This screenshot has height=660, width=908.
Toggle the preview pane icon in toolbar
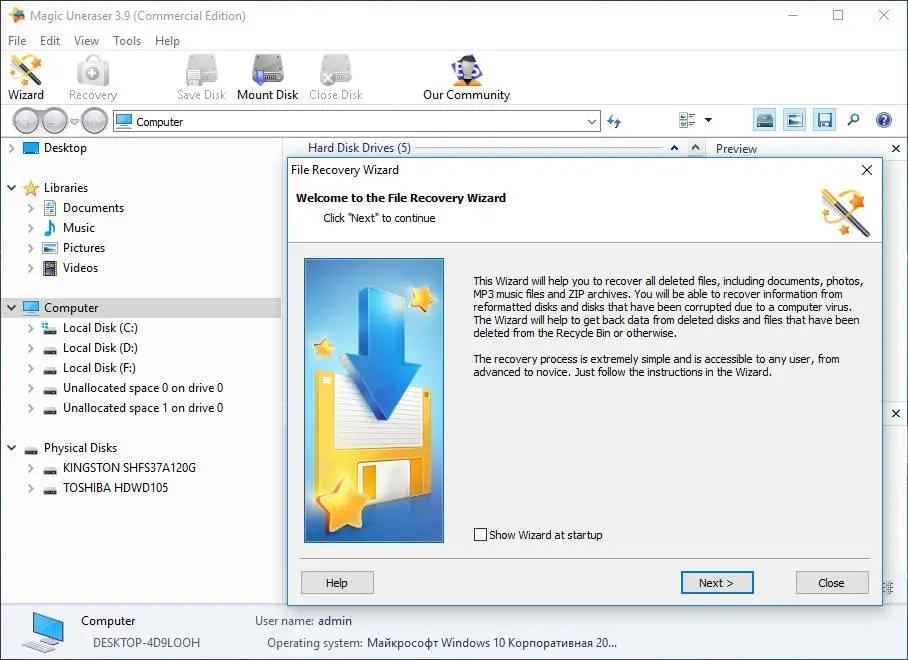(x=794, y=120)
